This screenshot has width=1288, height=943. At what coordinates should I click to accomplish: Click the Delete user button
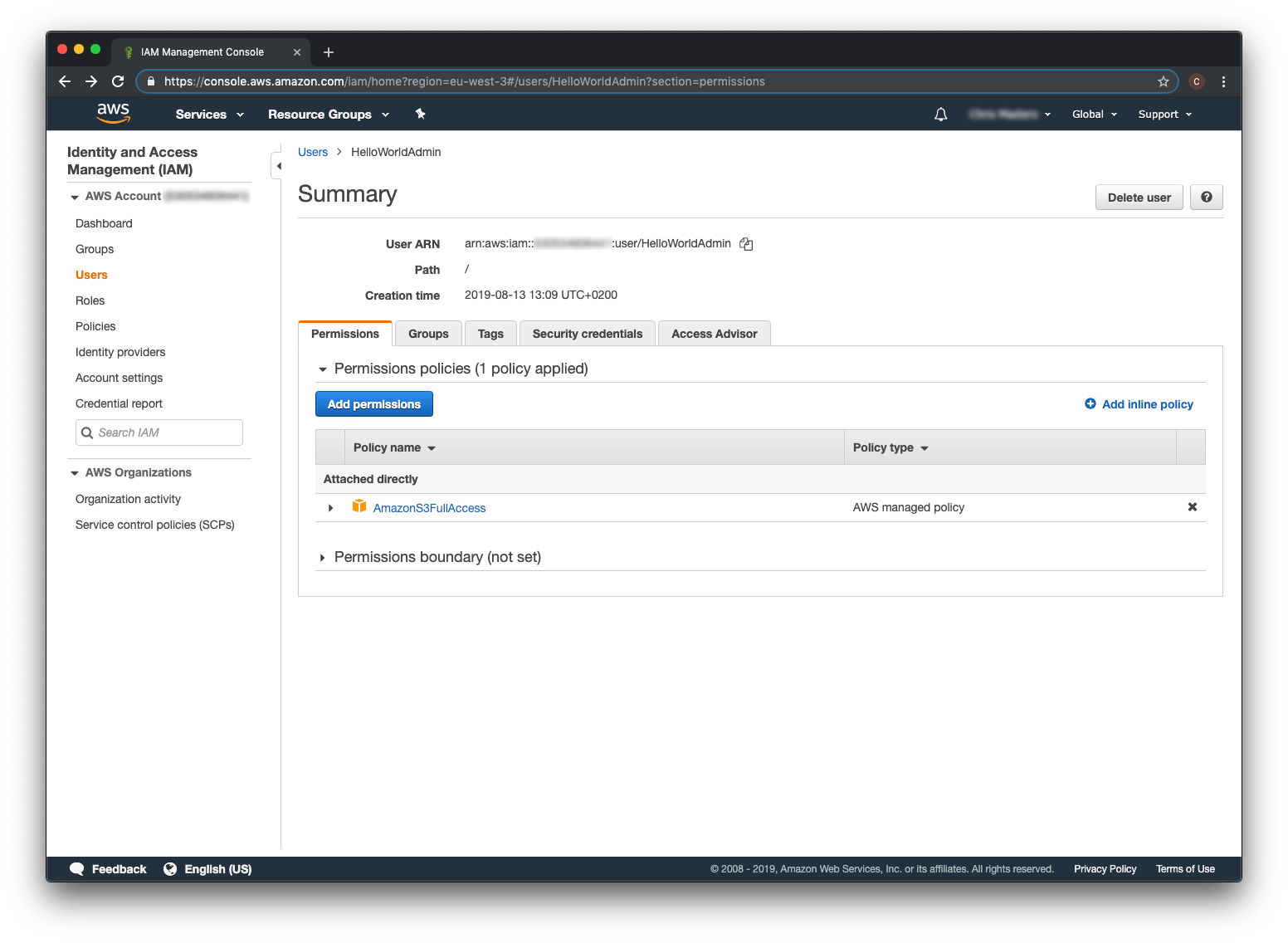click(x=1139, y=198)
